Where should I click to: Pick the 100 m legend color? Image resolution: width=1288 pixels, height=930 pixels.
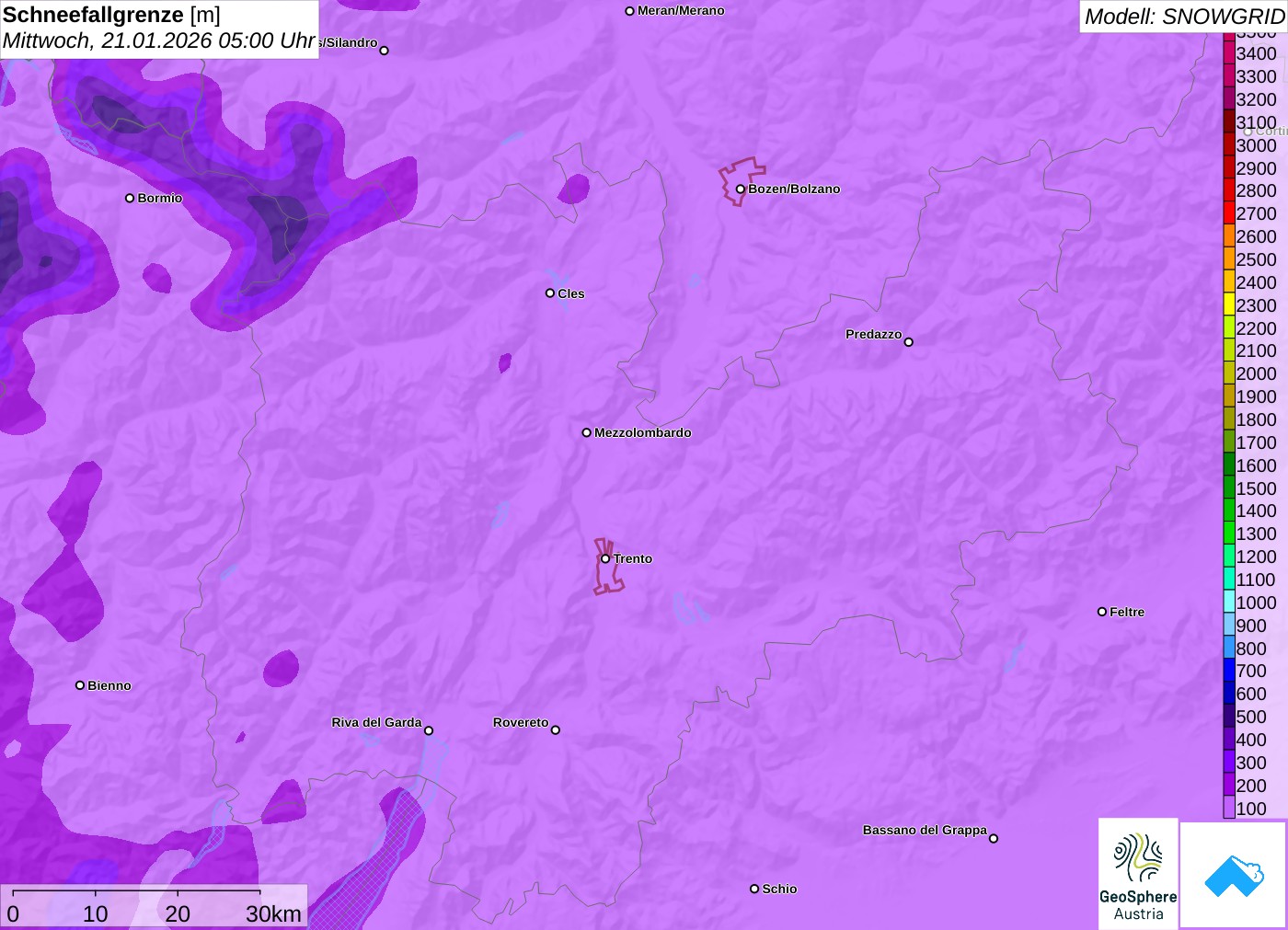tap(1229, 809)
